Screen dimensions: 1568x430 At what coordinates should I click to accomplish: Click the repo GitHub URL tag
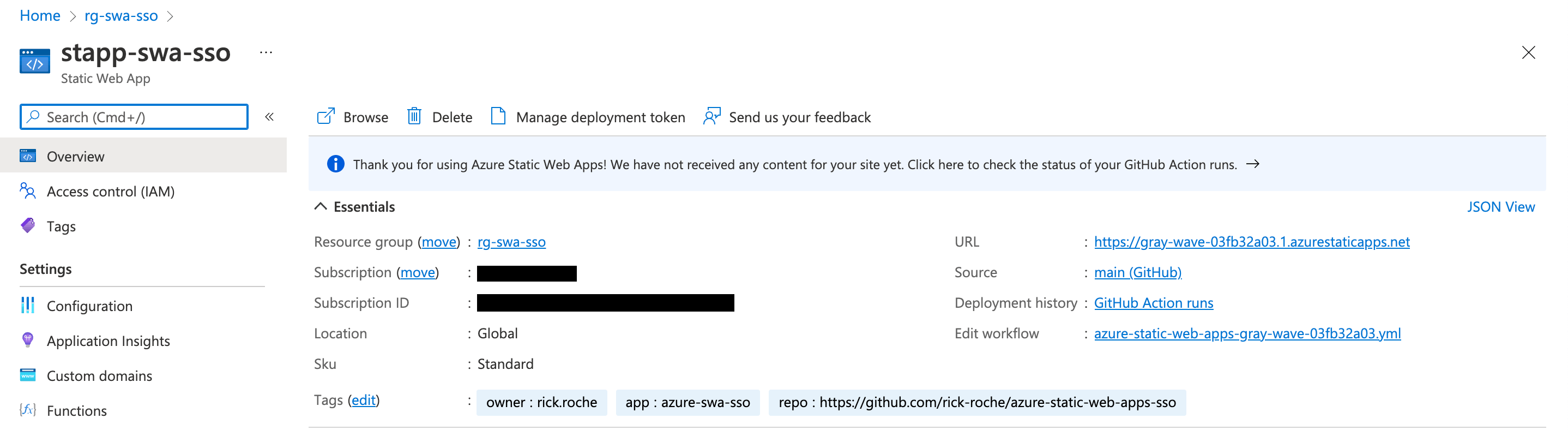pyautogui.click(x=977, y=402)
